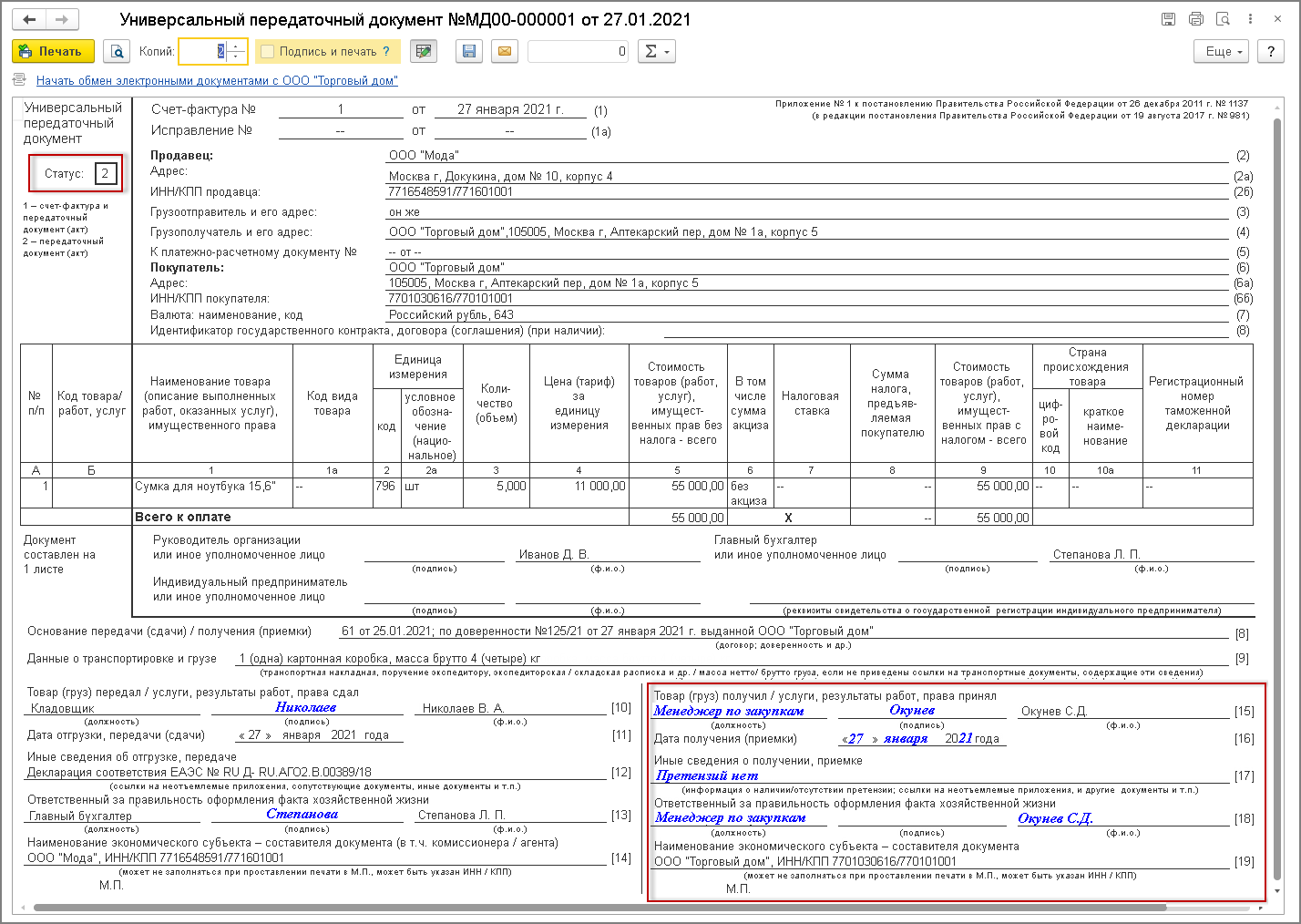Save the document with the blue diskette icon
Viewport: 1301px width, 924px height.
[x=469, y=52]
